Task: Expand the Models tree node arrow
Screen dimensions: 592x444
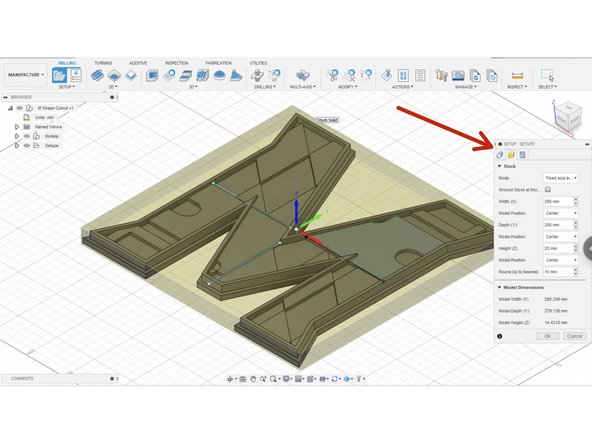Action: (17, 136)
